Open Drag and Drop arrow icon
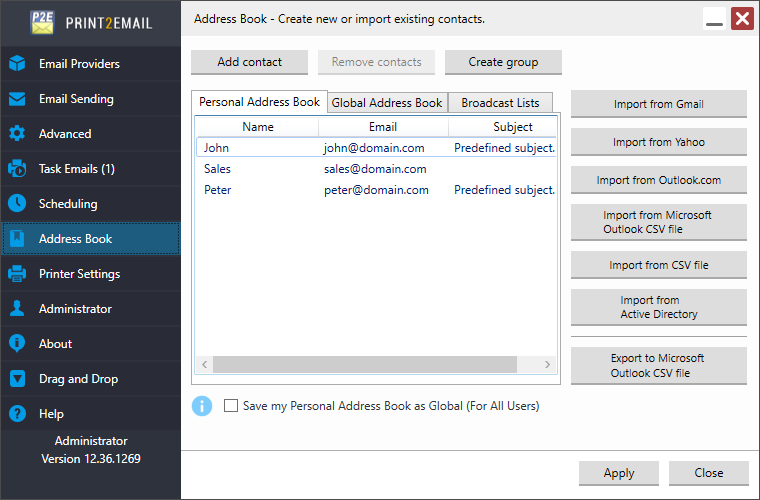760x500 pixels. 17,379
